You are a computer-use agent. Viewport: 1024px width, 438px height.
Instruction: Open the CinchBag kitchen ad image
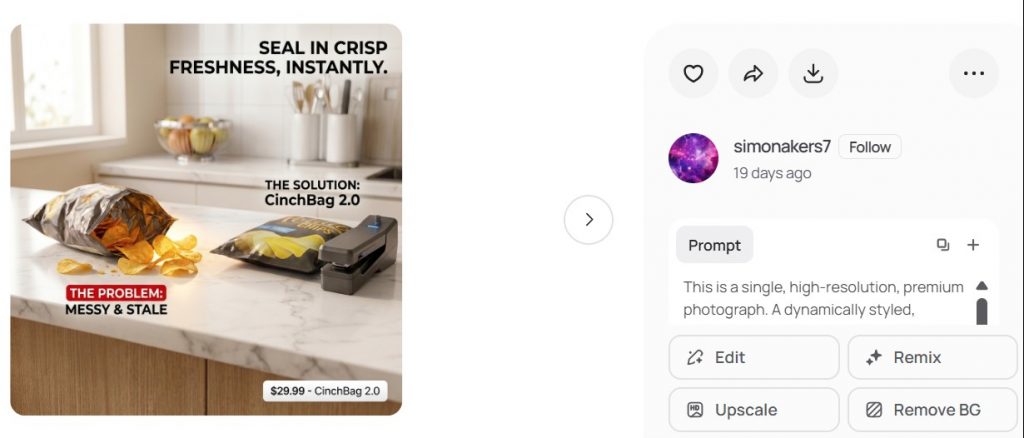[x=206, y=219]
